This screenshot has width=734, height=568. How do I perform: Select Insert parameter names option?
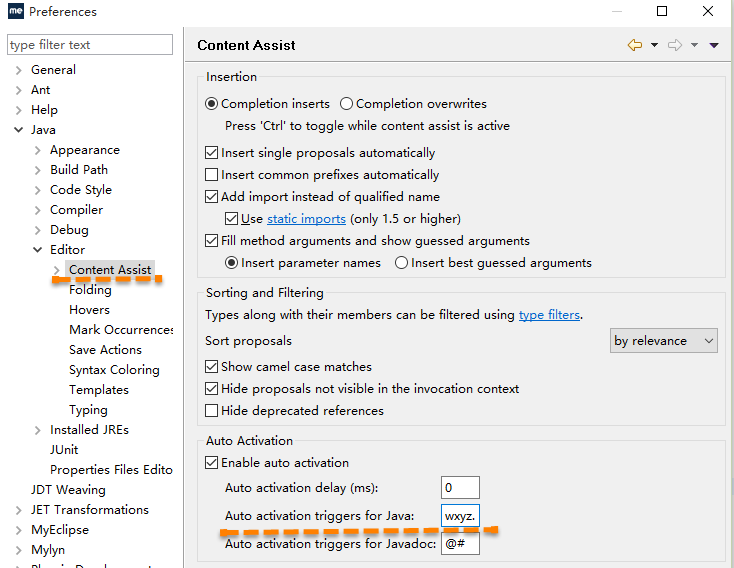231,263
